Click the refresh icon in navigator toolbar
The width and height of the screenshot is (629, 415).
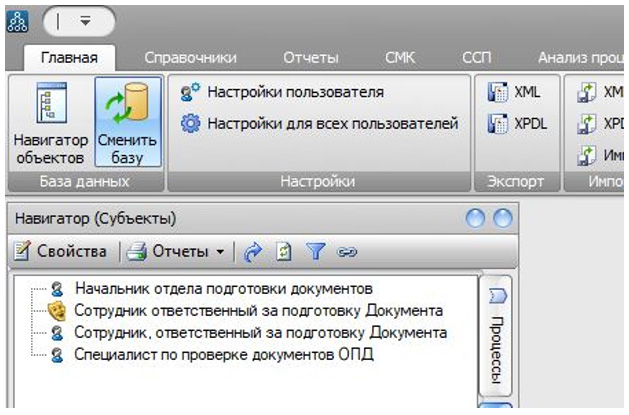click(284, 252)
